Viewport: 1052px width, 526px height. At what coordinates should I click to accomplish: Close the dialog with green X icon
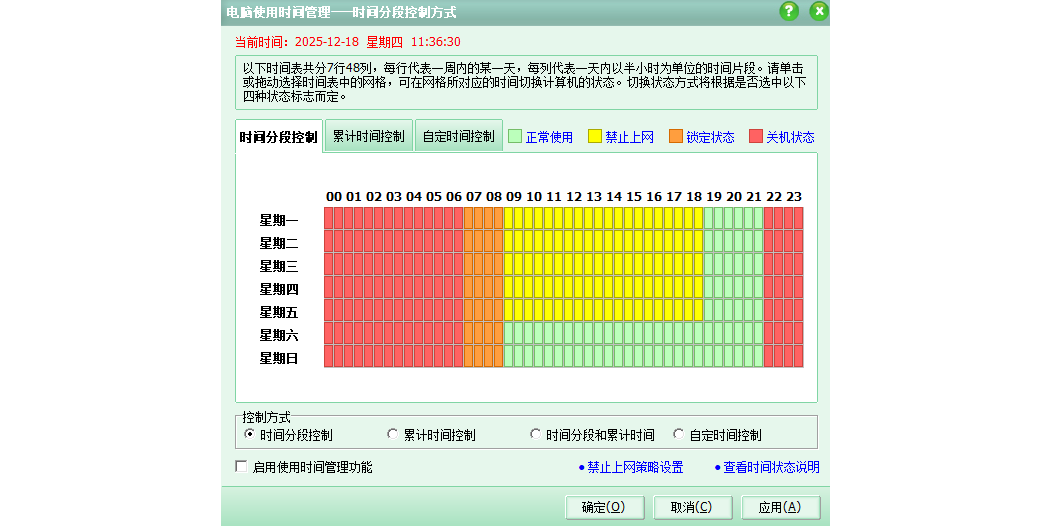coord(819,11)
